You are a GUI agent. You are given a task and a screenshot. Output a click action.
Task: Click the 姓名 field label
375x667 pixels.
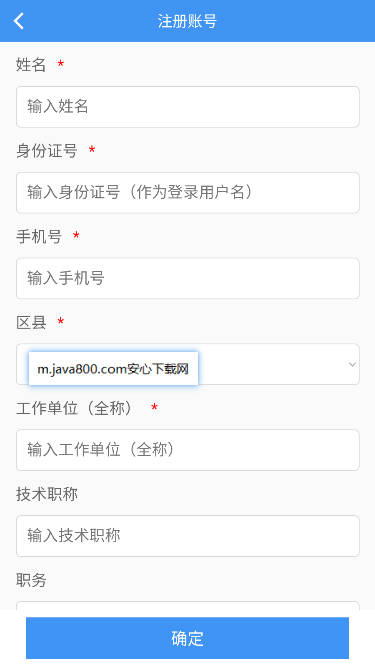click(31, 65)
